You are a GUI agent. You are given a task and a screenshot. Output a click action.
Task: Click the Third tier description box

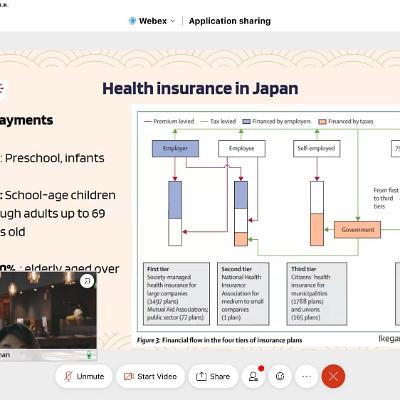[317, 294]
